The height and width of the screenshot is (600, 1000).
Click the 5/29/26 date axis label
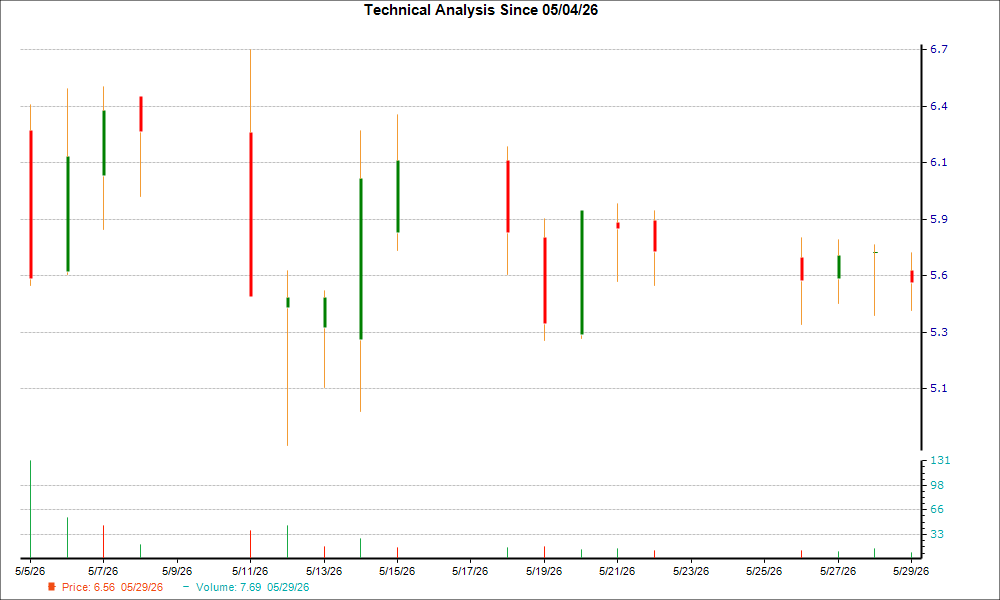click(911, 571)
